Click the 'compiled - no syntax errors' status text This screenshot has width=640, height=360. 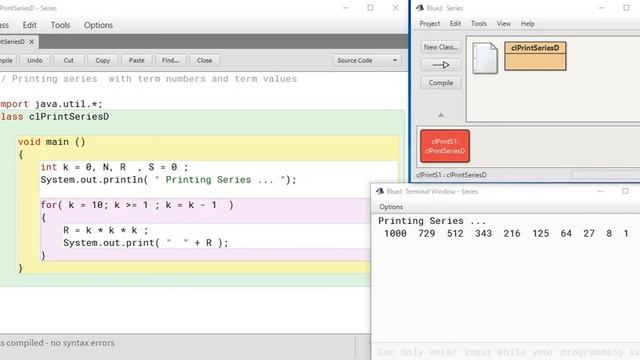pos(60,343)
